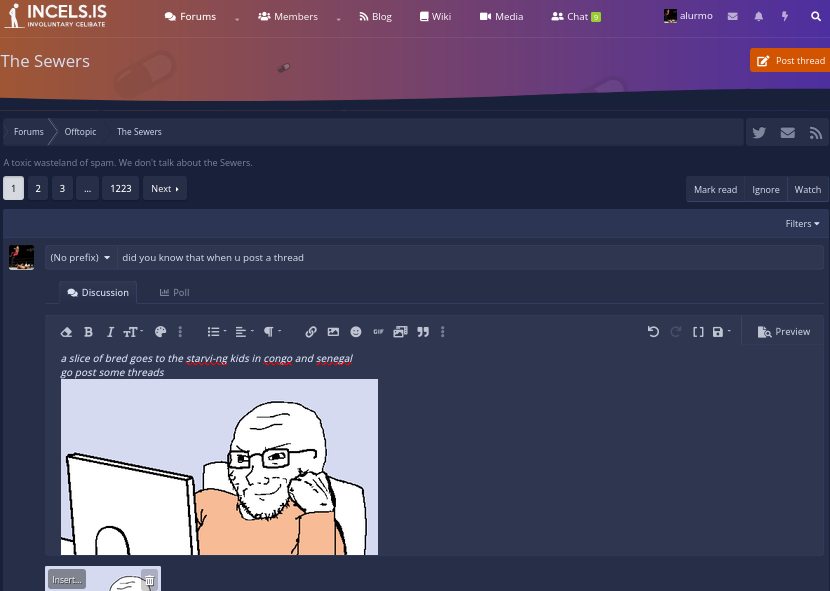
Task: Preview the thread post
Action: pos(783,332)
